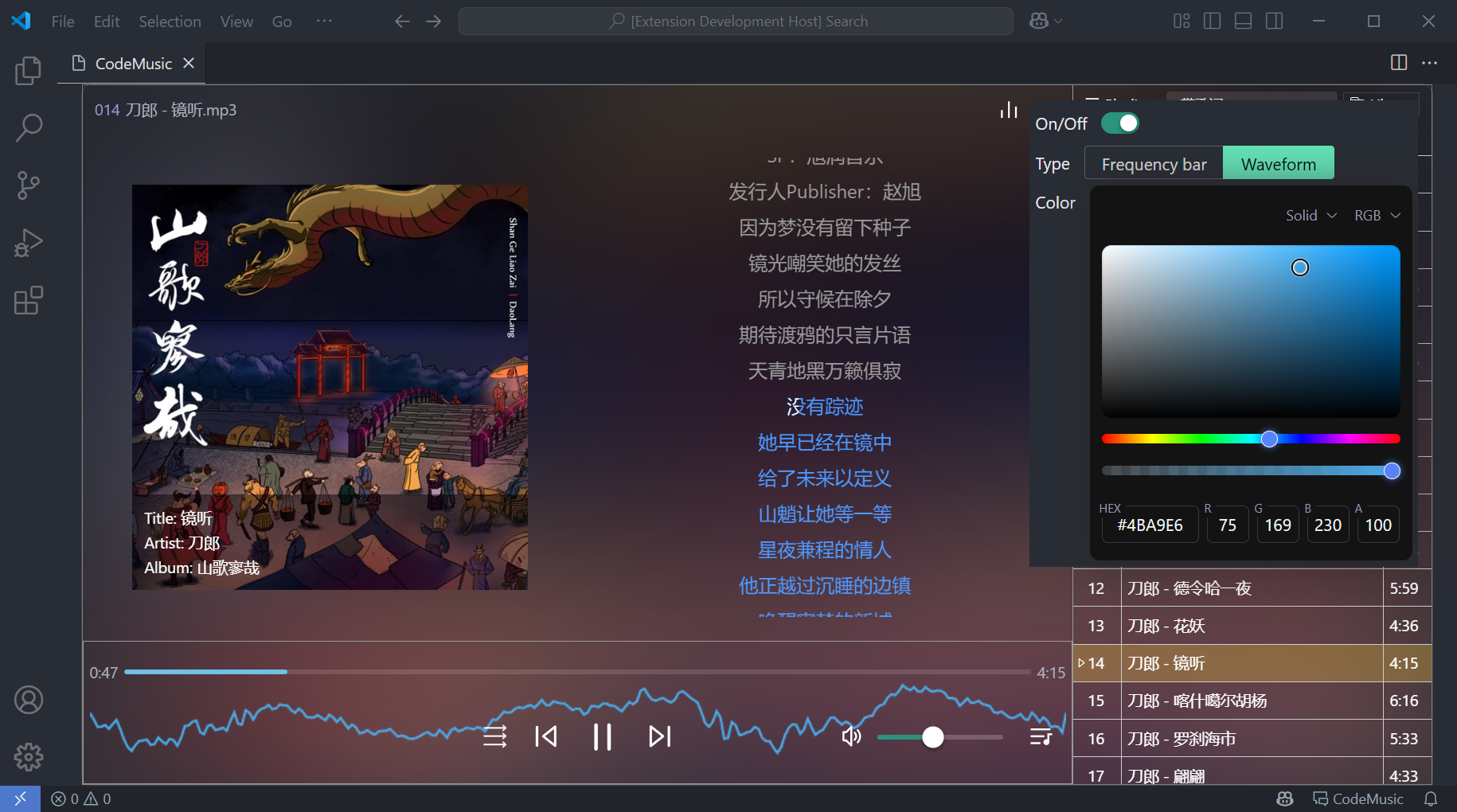Click the lyric line 星夜兼程的情人
1457x812 pixels.
coord(825,550)
